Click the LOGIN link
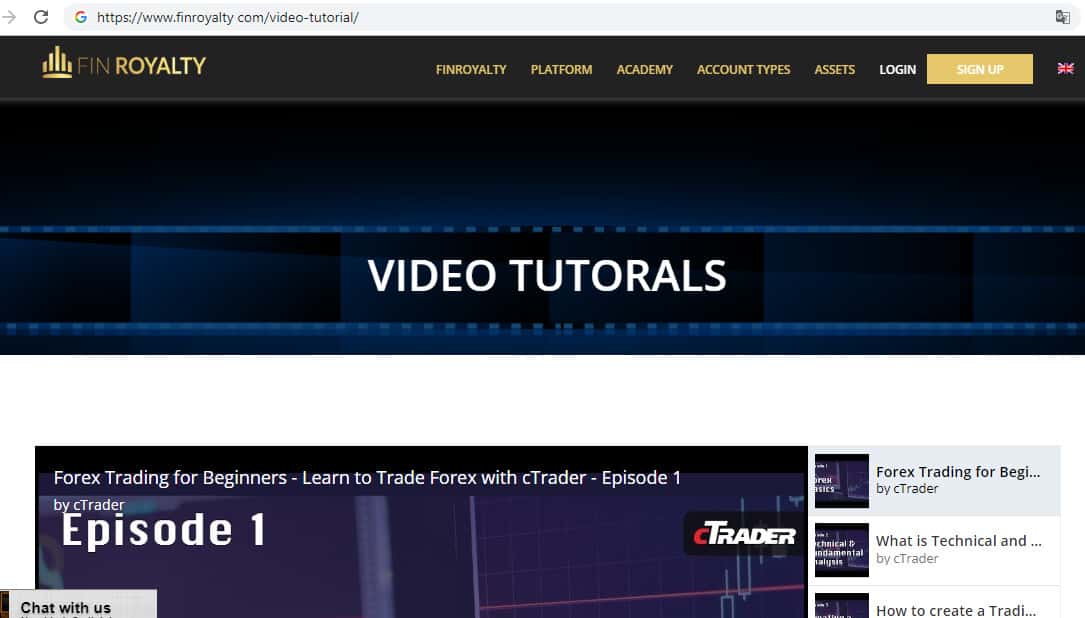The height and width of the screenshot is (618, 1085). 897,69
